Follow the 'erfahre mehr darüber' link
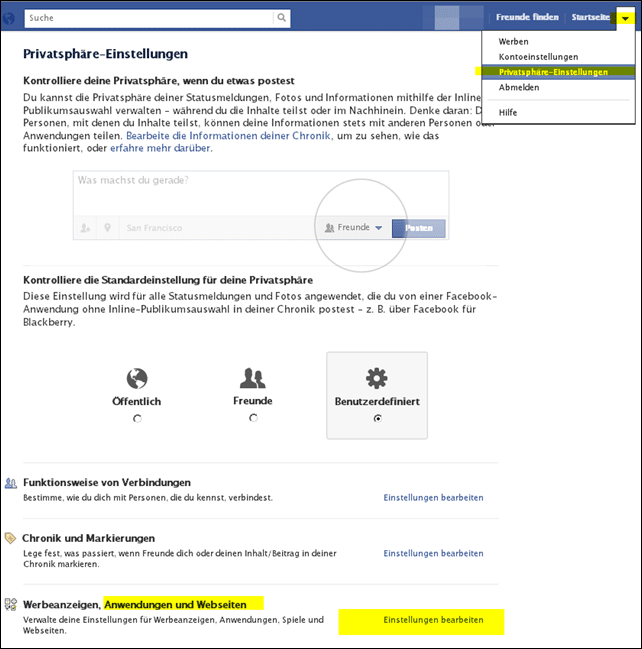 160,148
